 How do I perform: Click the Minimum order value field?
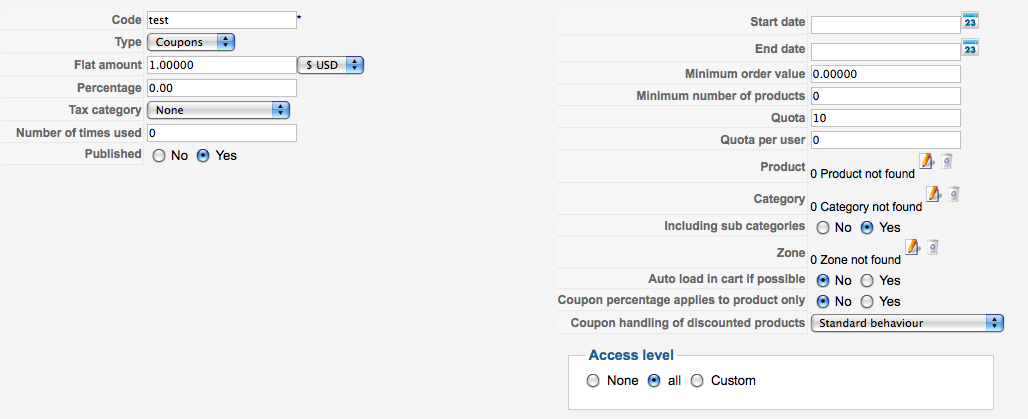click(885, 74)
